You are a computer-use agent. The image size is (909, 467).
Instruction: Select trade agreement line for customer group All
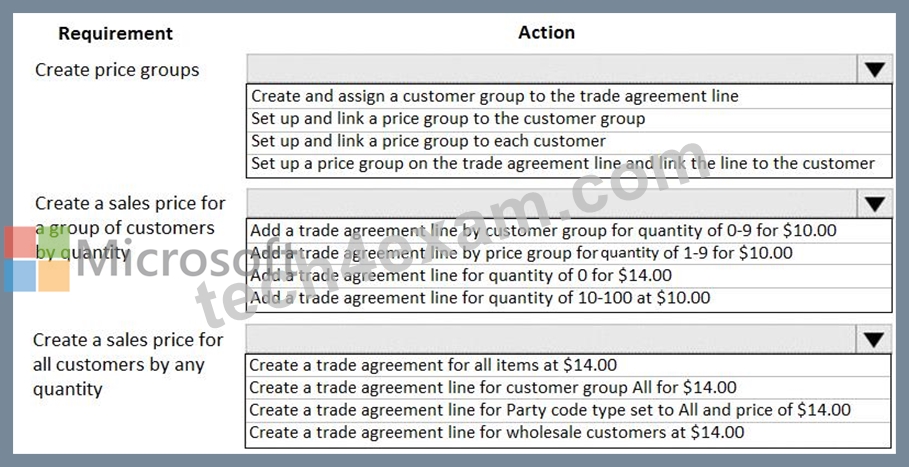568,388
